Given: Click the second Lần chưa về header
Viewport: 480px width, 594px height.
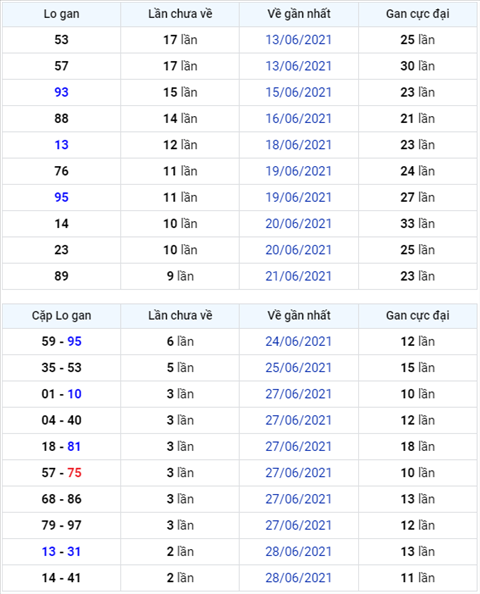Looking at the screenshot, I should pyautogui.click(x=180, y=316).
